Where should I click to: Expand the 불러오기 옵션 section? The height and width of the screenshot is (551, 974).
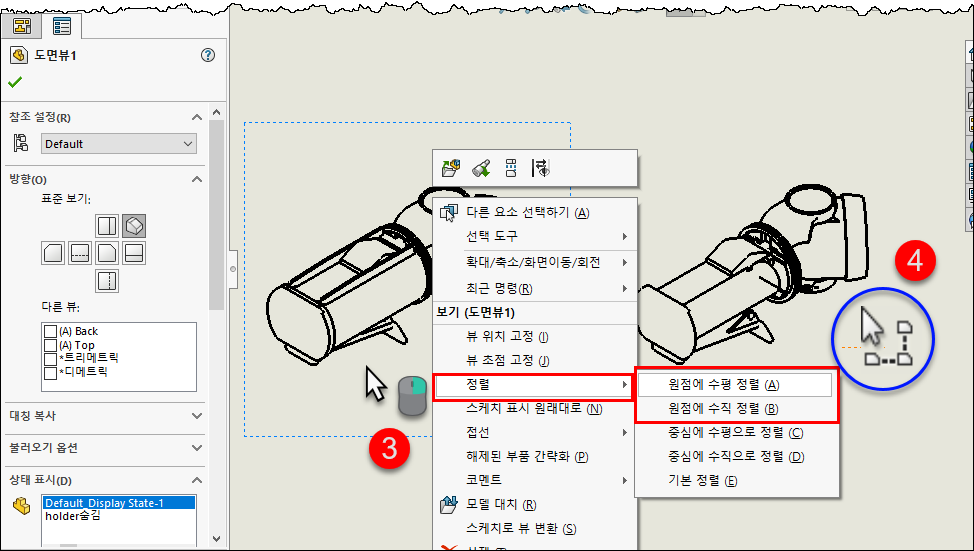[x=197, y=448]
